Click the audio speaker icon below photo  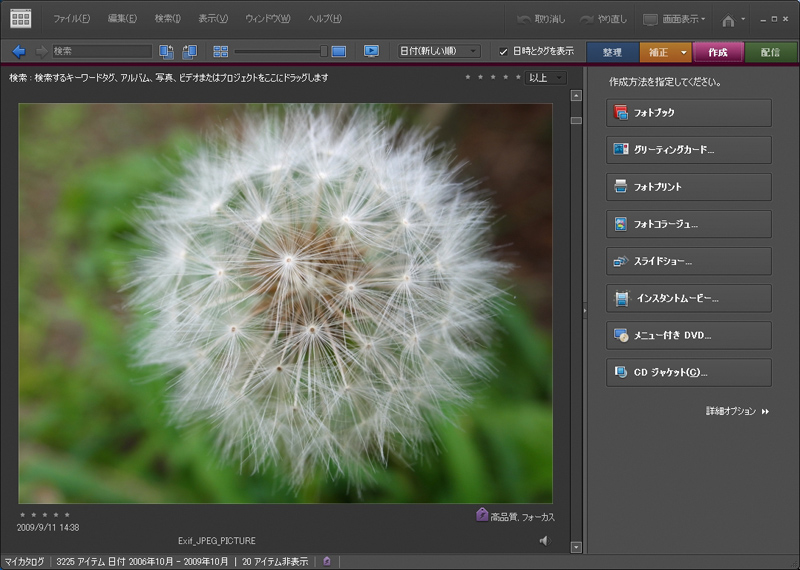[544, 540]
